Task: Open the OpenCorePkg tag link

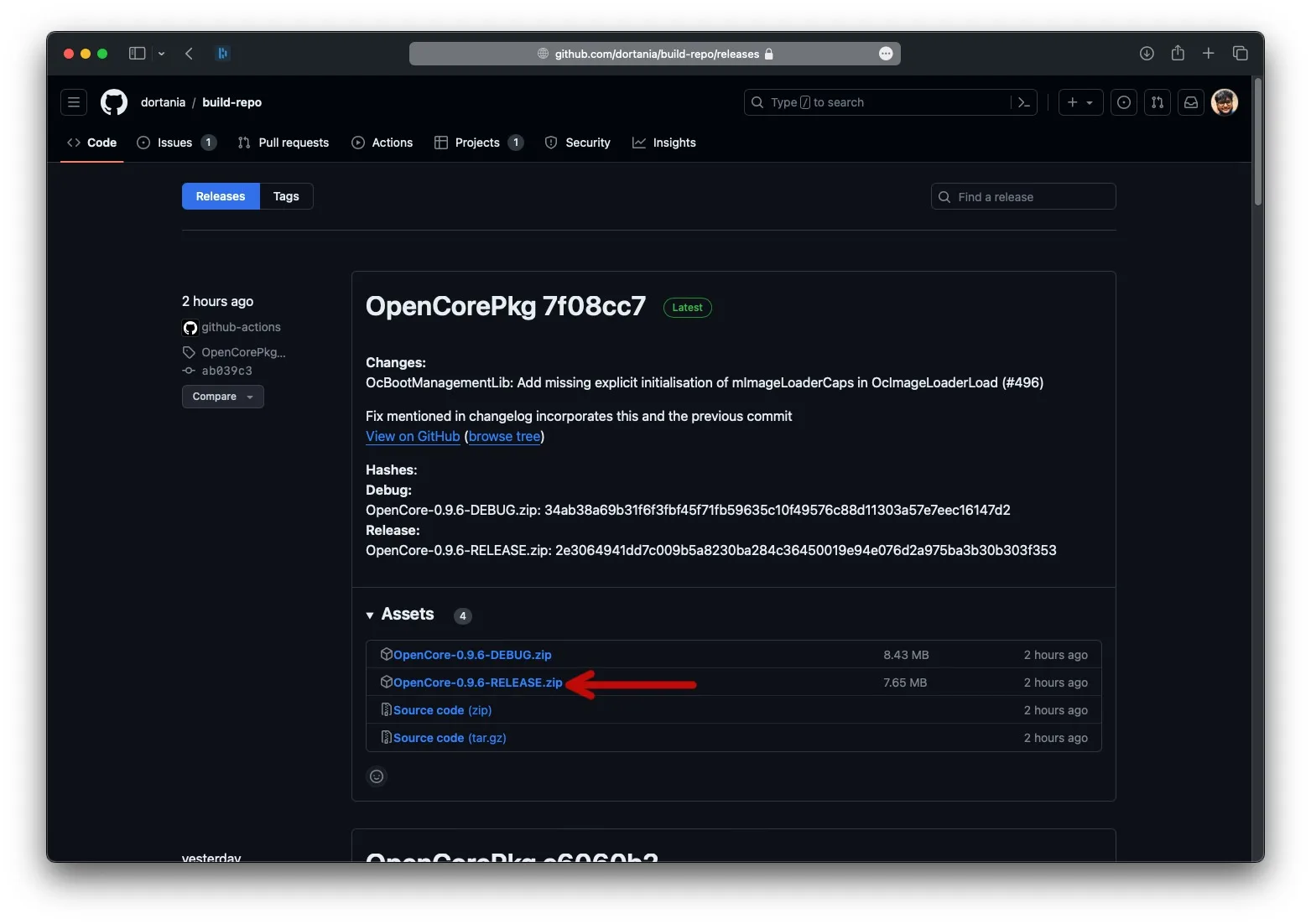Action: point(243,352)
